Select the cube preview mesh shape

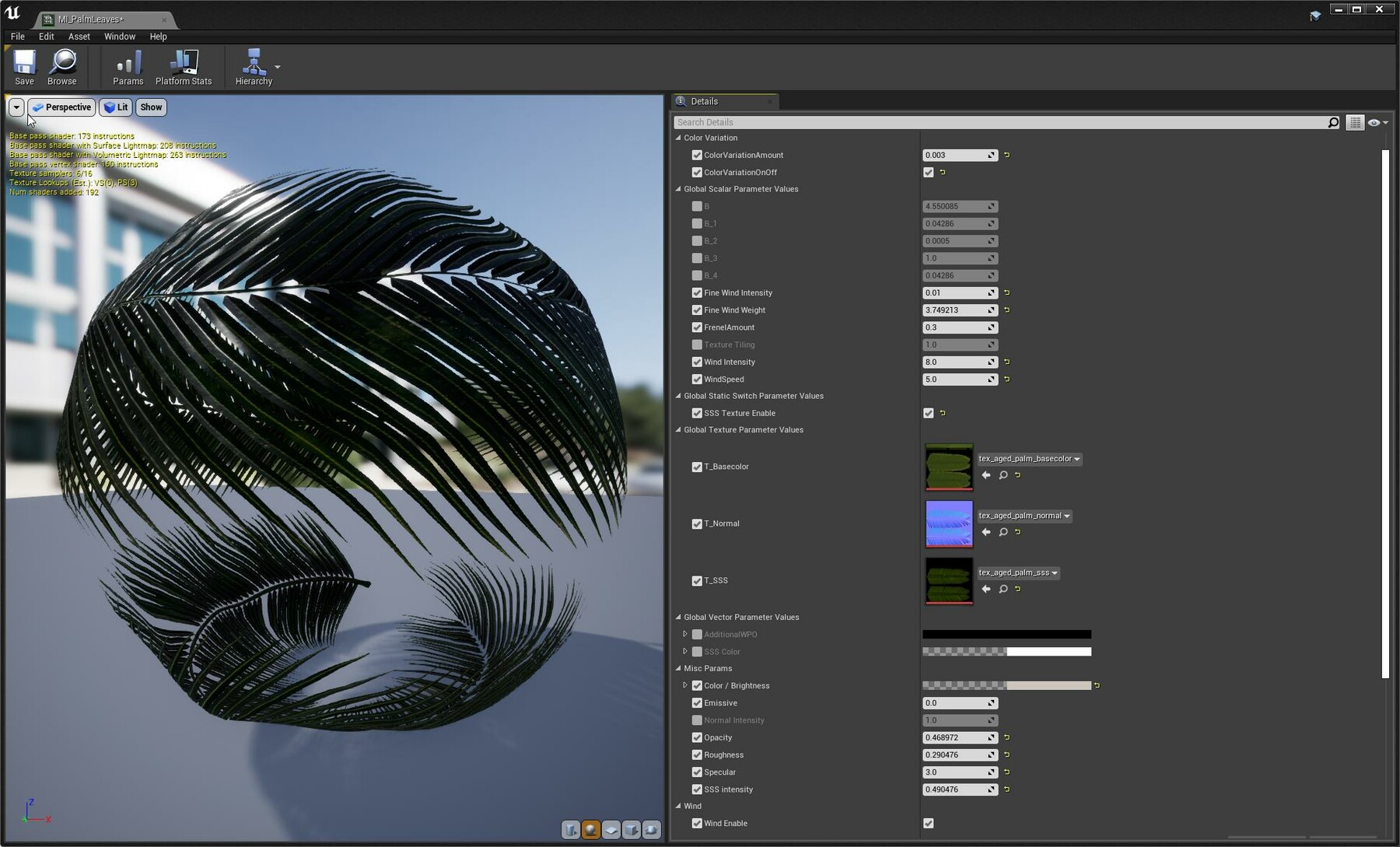[631, 829]
